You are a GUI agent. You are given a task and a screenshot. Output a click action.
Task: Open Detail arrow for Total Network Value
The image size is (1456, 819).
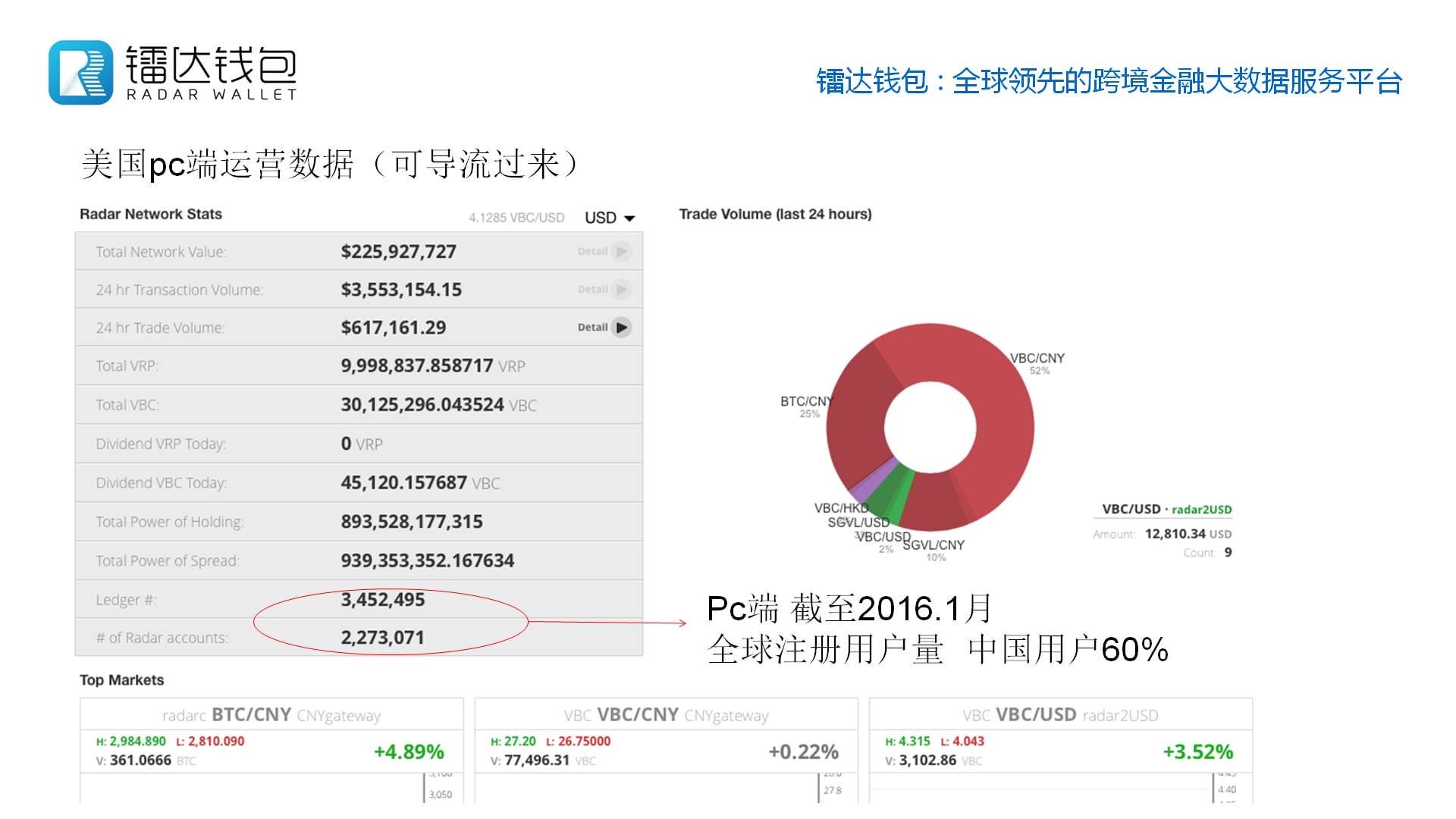point(621,252)
